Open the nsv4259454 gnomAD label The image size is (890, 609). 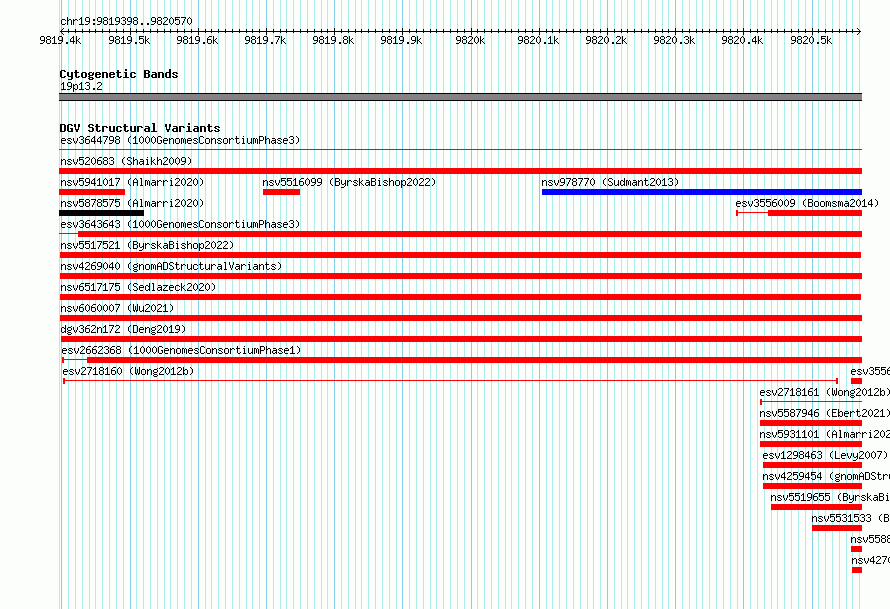(826, 476)
